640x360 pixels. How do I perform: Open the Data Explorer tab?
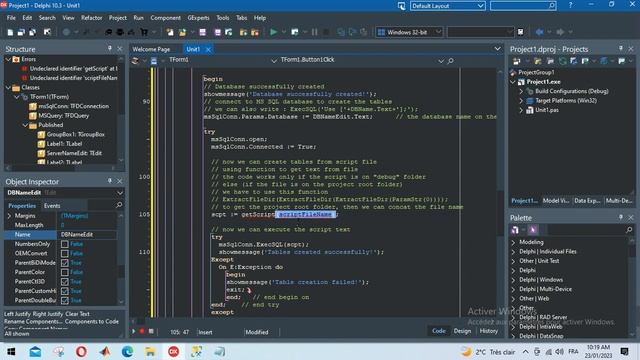point(587,200)
